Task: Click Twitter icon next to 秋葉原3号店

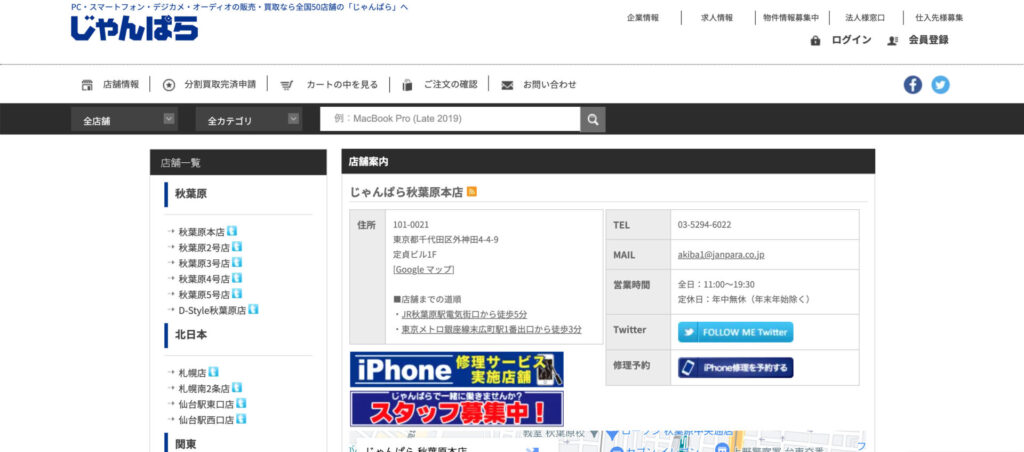Action: [237, 263]
